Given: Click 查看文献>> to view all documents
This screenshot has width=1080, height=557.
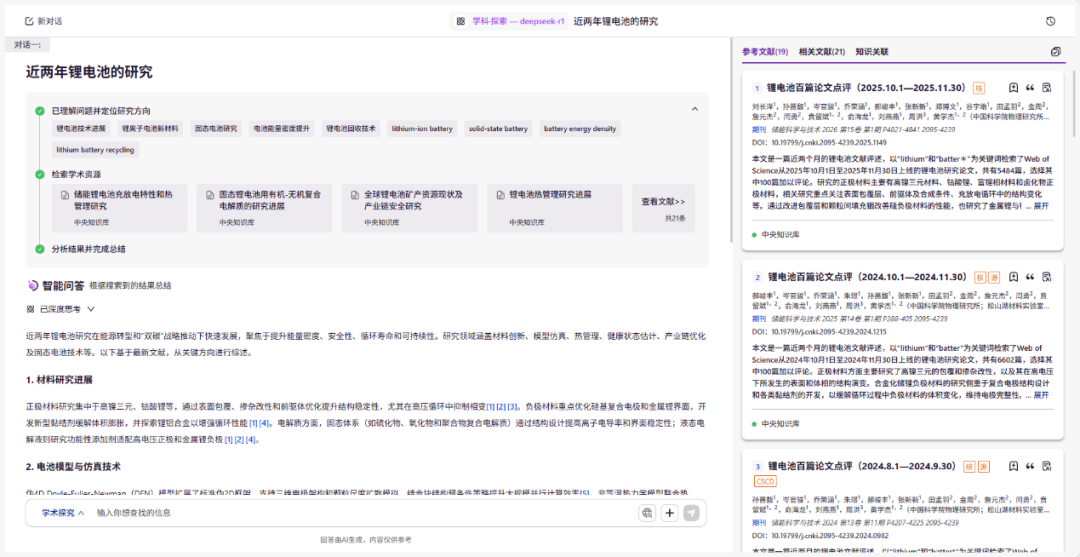Looking at the screenshot, I should coord(663,202).
